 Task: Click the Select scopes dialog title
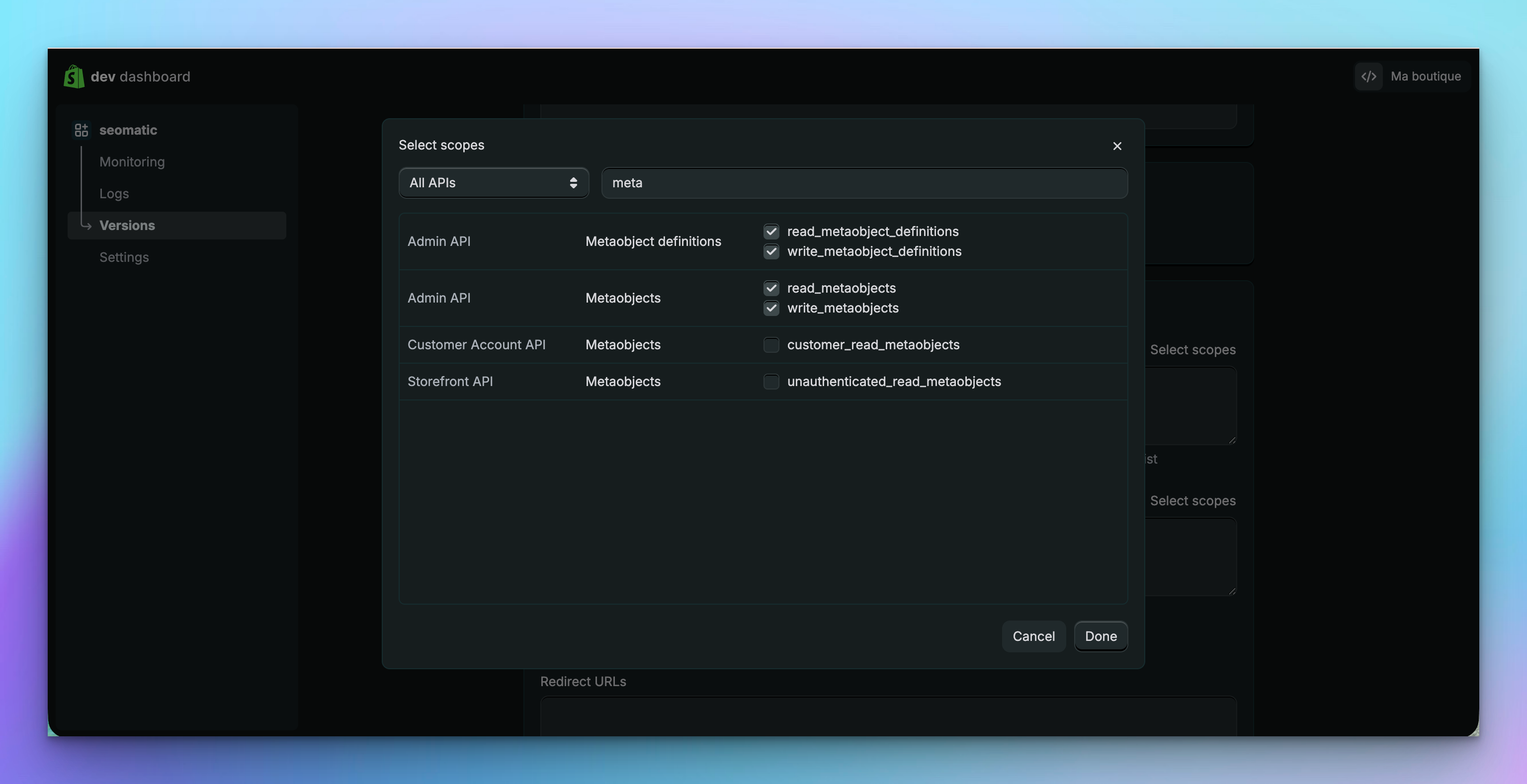coord(441,145)
